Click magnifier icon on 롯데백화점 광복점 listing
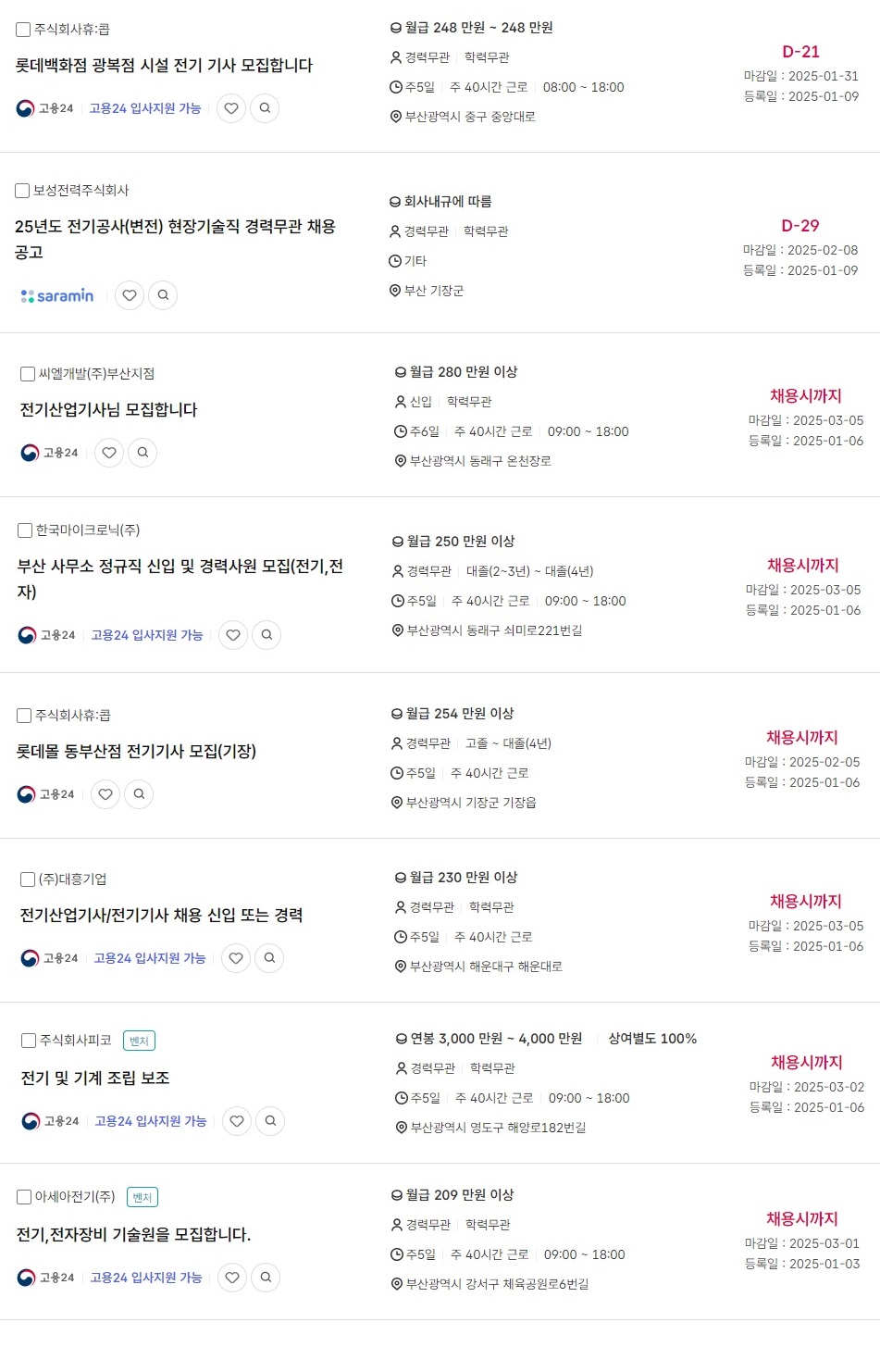 tap(265, 108)
